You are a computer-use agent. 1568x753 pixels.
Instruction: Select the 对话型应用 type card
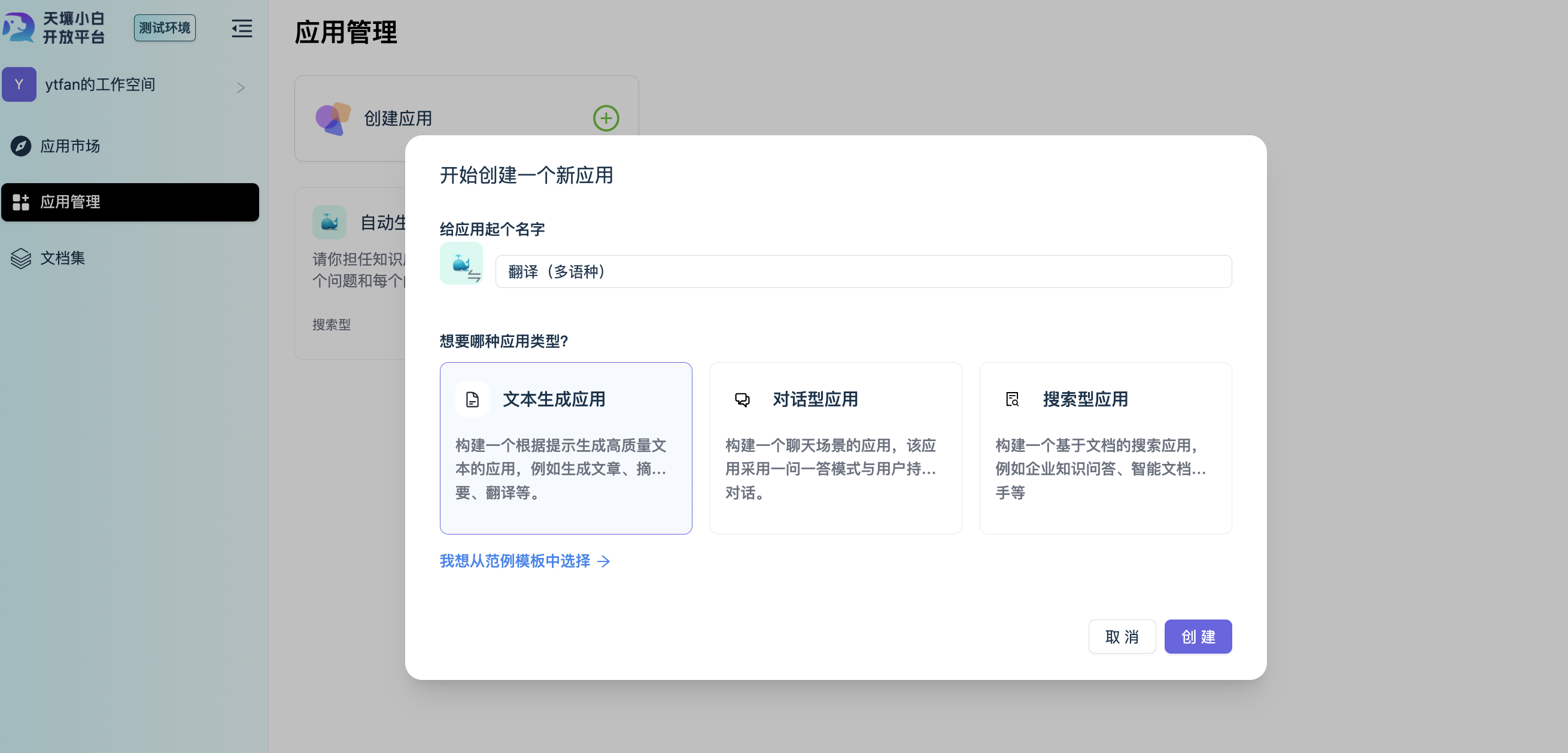click(x=835, y=448)
